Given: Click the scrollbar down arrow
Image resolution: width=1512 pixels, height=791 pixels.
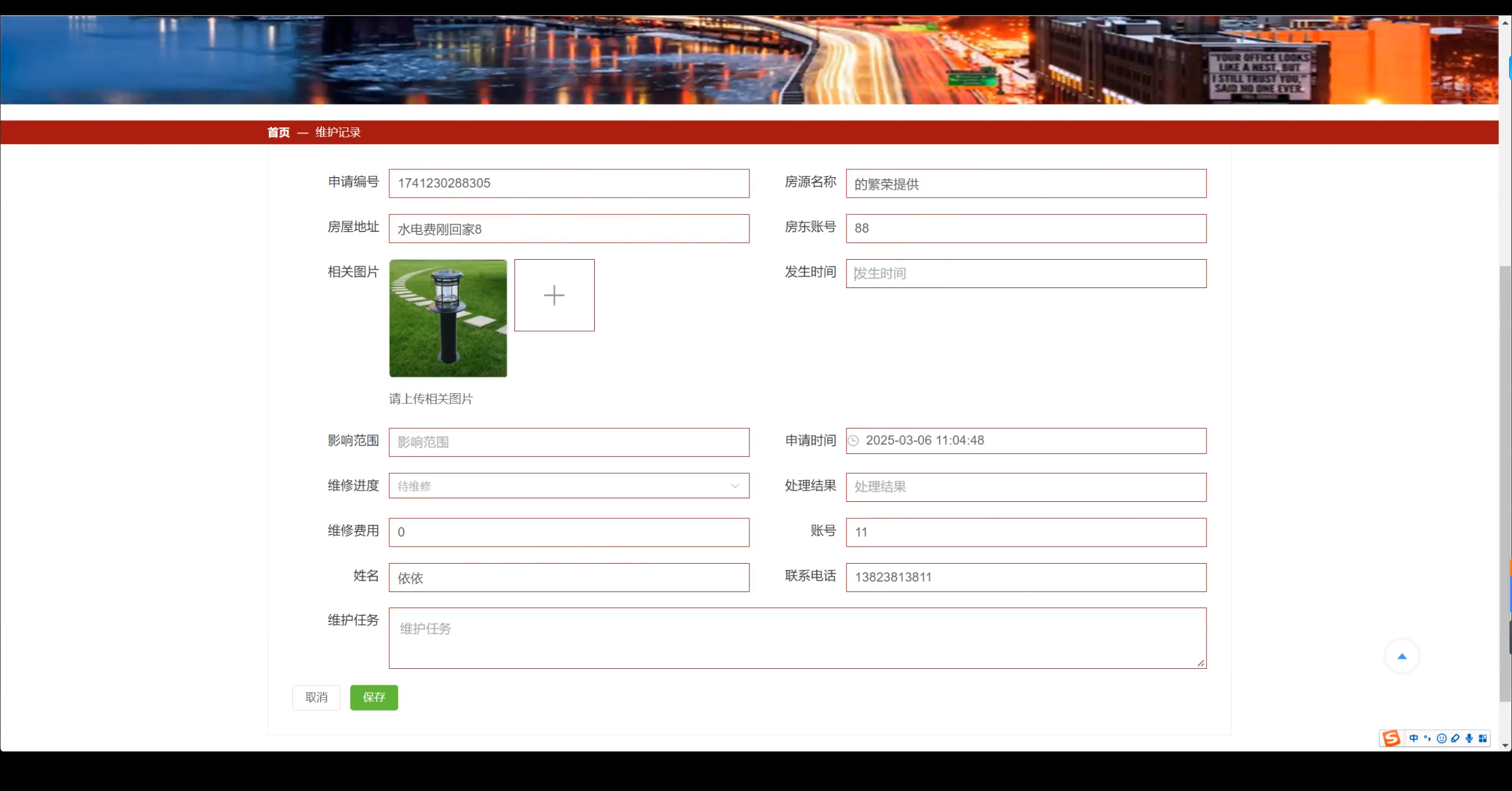Looking at the screenshot, I should [1504, 746].
